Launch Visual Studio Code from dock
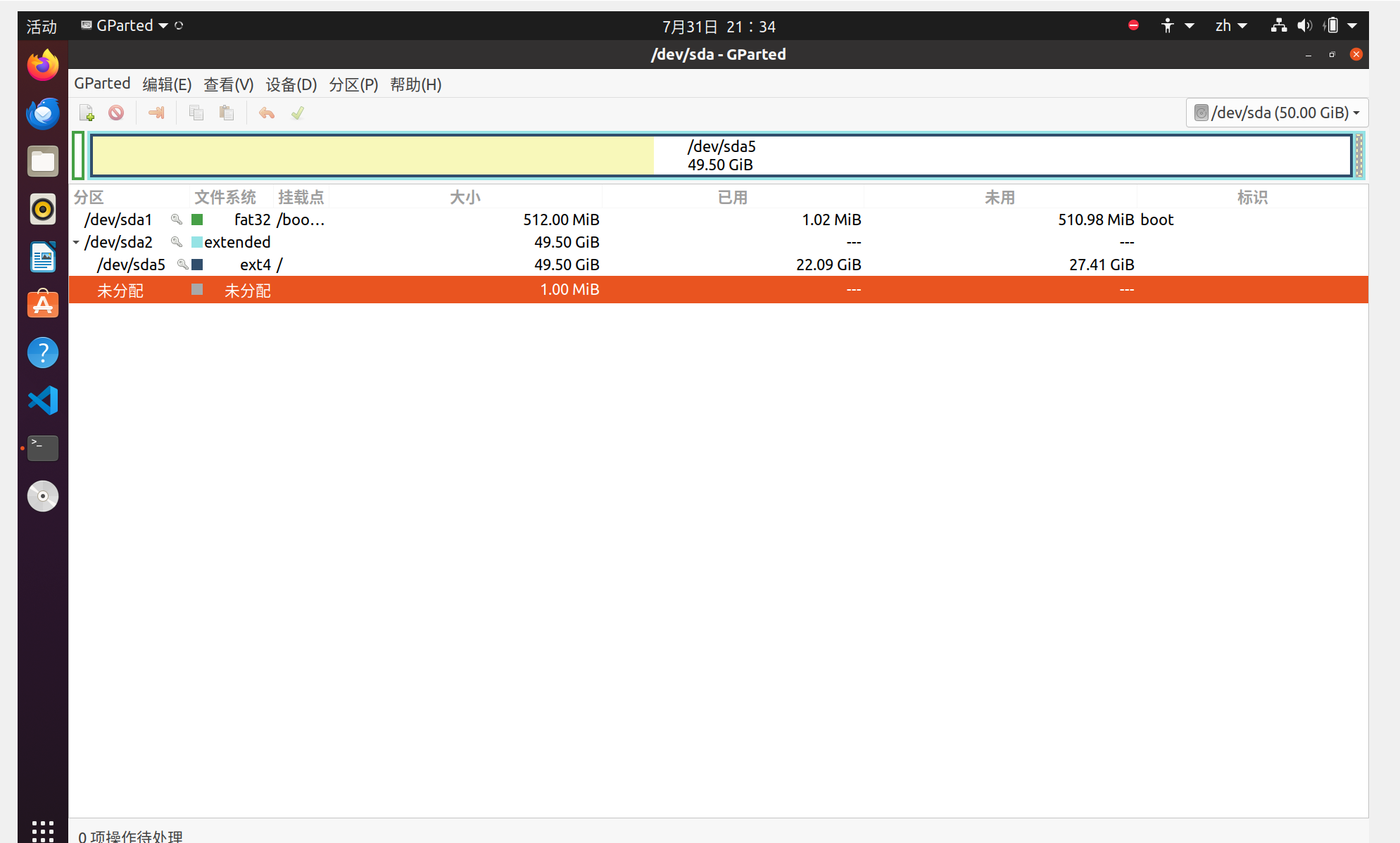 tap(43, 400)
